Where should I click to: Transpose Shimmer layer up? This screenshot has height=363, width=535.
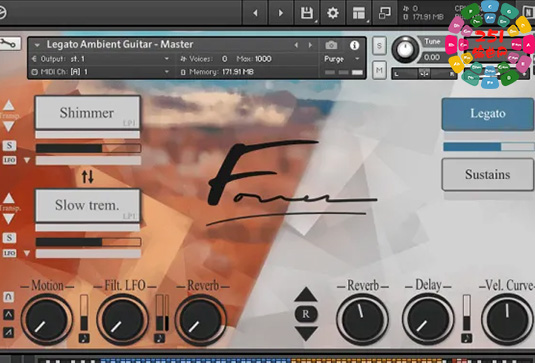(x=9, y=105)
